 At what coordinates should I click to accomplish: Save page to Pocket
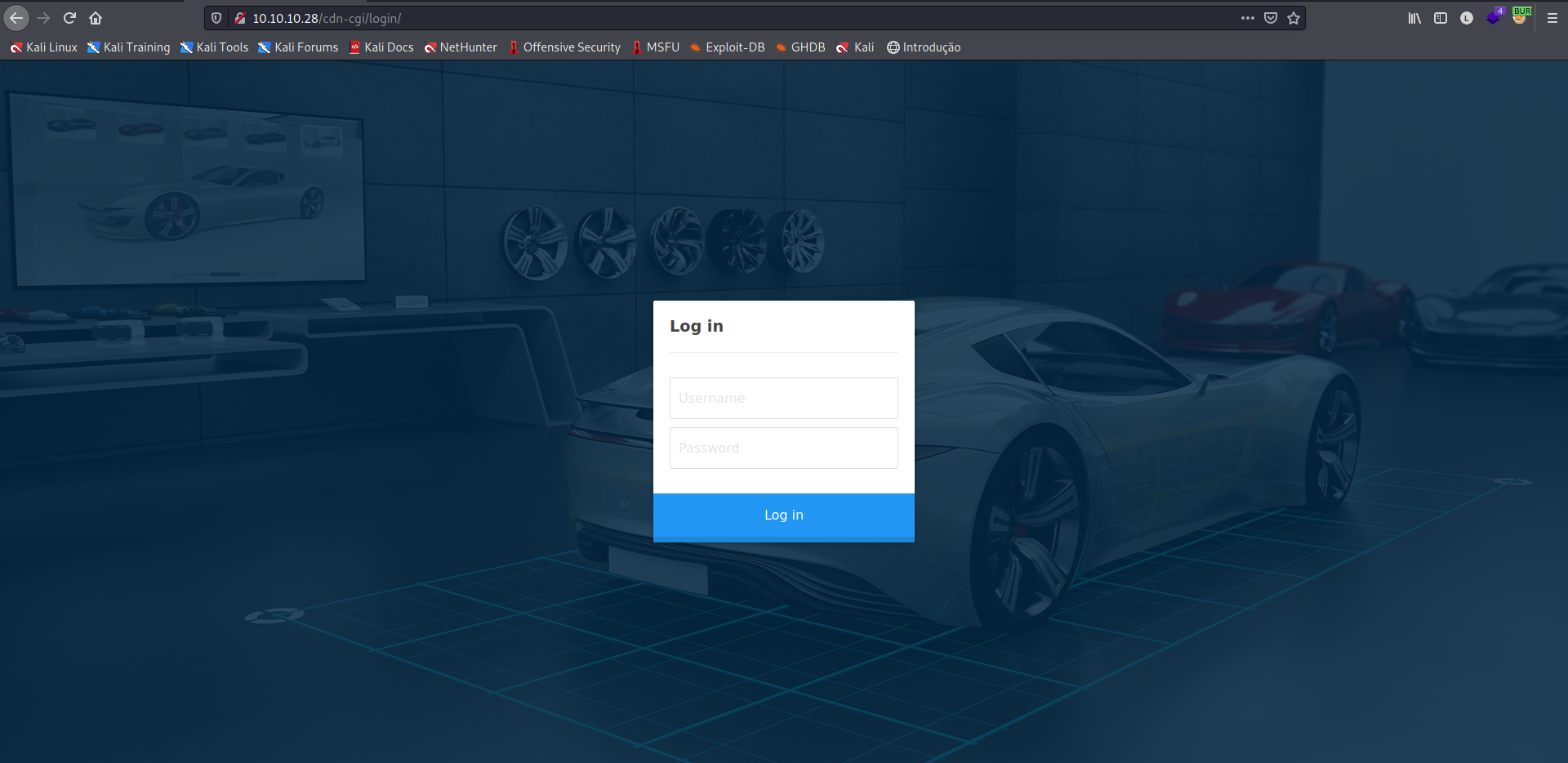[1271, 18]
